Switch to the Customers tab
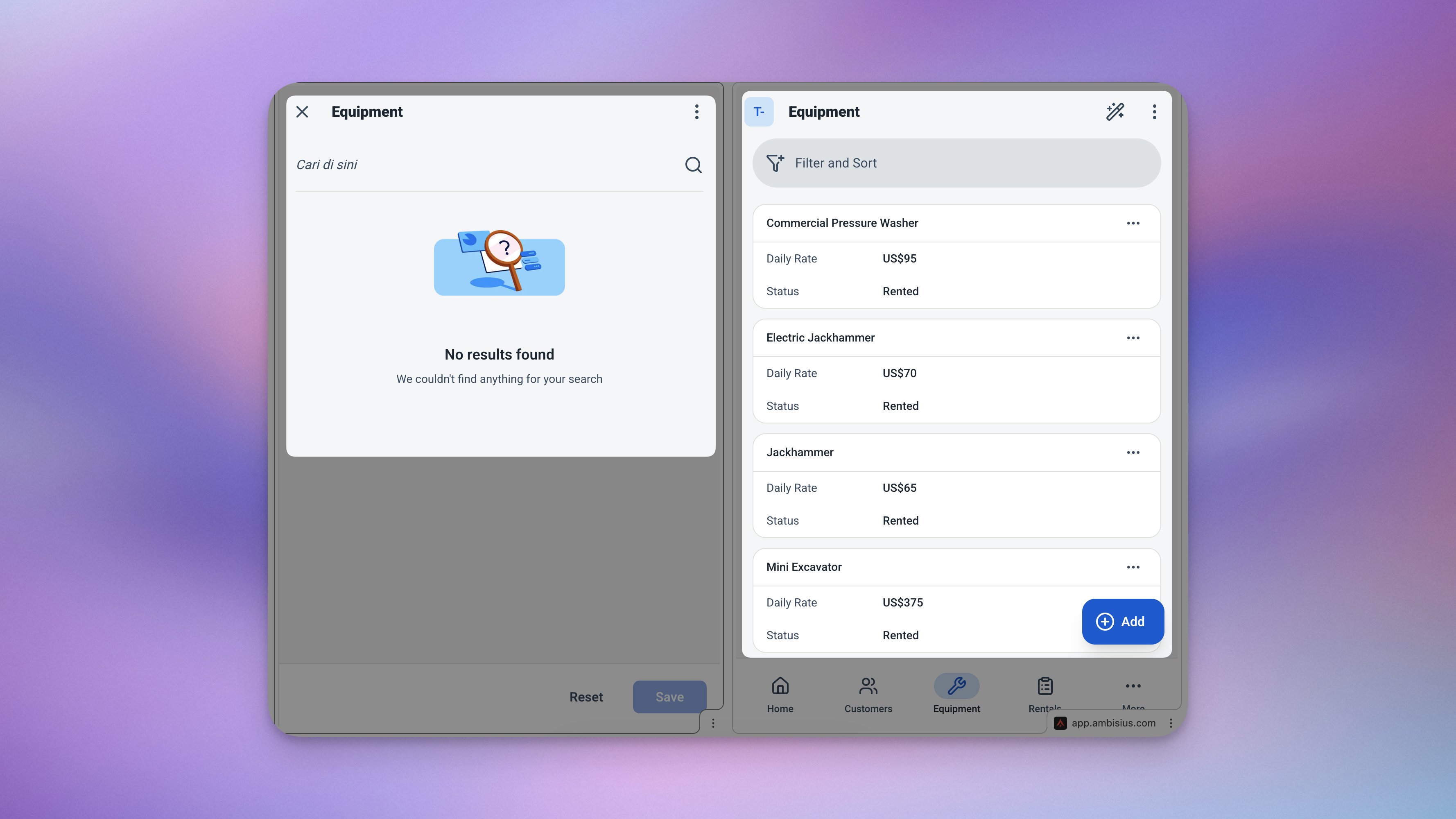 868,695
